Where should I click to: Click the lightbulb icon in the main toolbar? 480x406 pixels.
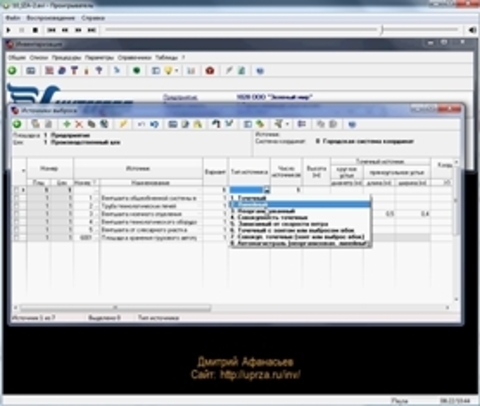[169, 71]
